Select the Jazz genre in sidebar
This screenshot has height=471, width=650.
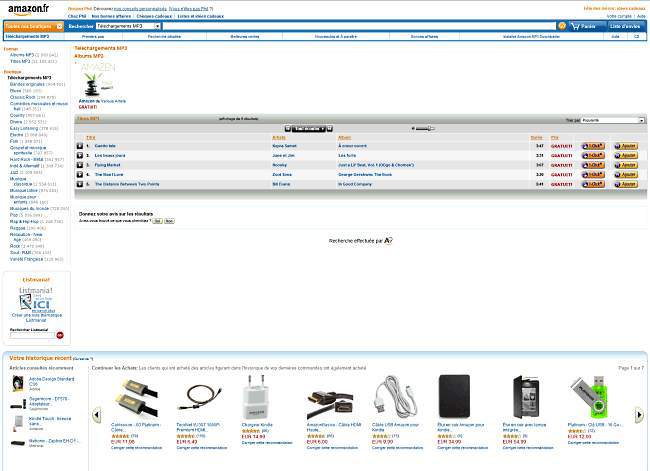(x=14, y=172)
